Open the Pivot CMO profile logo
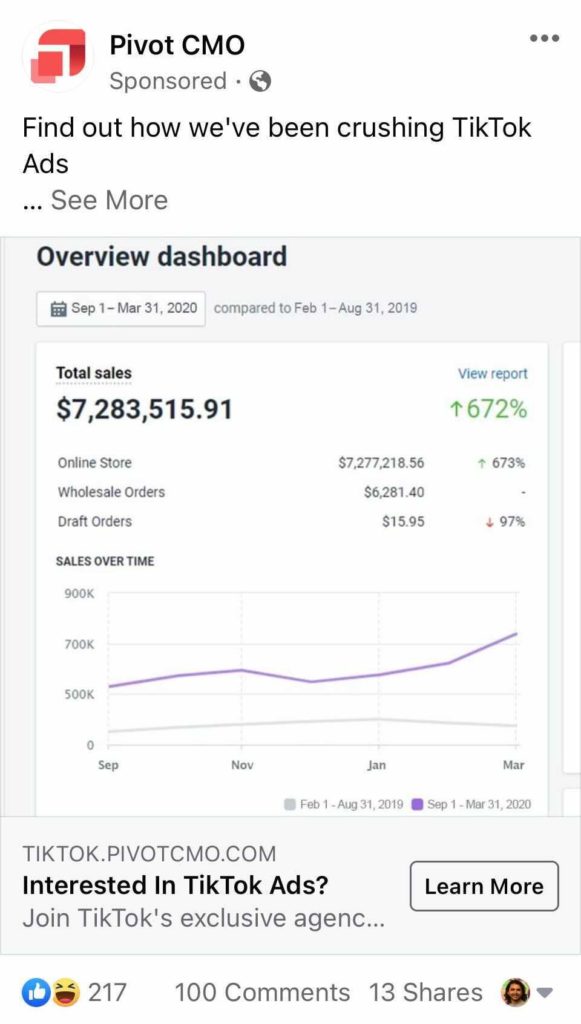 [57, 56]
